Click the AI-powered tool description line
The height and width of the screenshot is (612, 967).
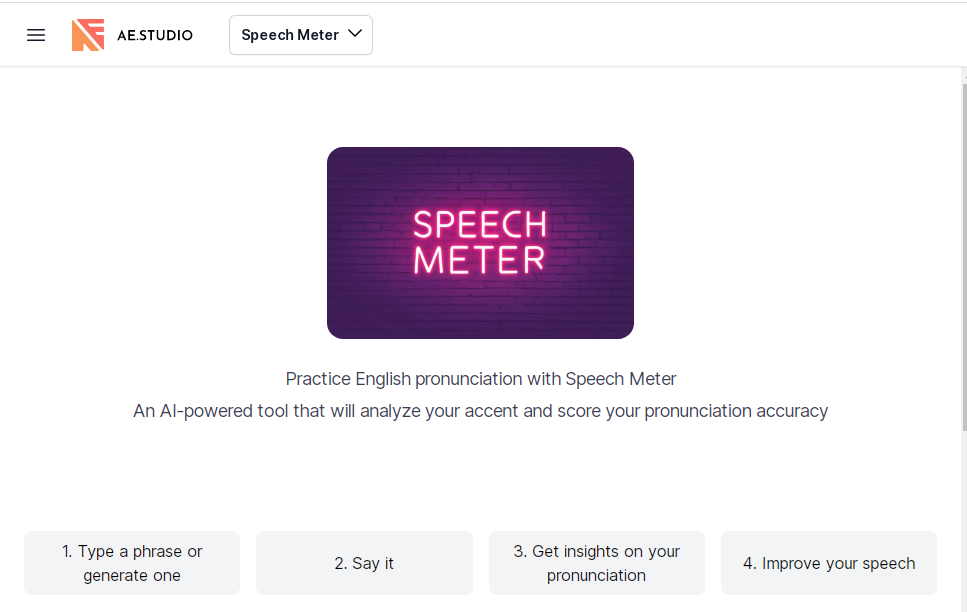480,410
